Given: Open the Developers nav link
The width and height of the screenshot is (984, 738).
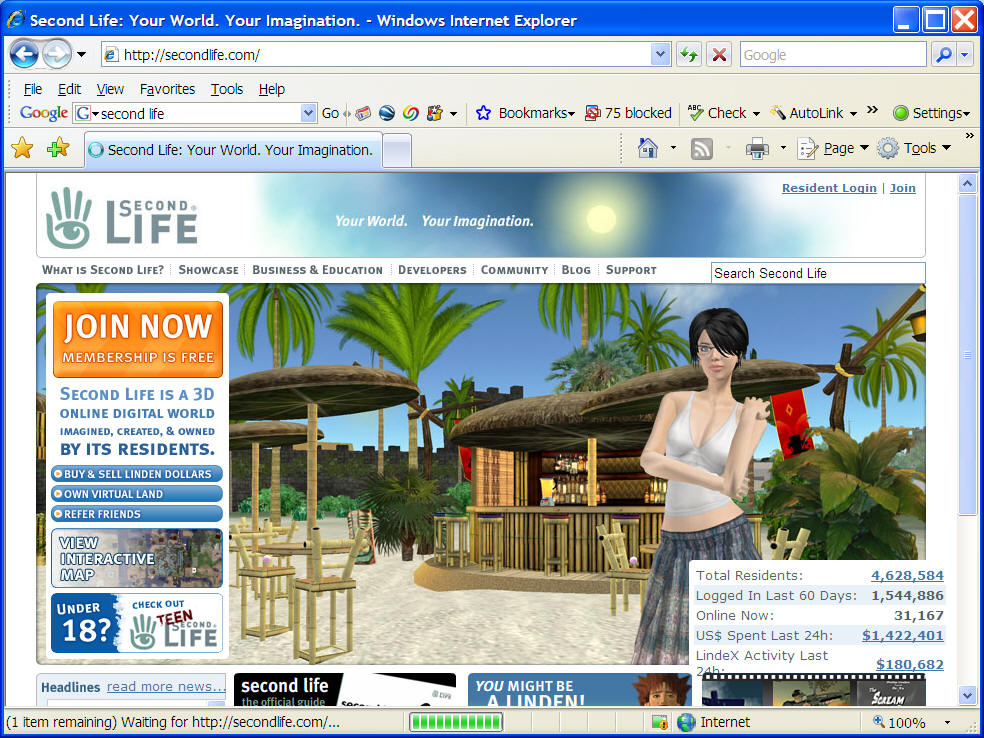Looking at the screenshot, I should (x=432, y=270).
